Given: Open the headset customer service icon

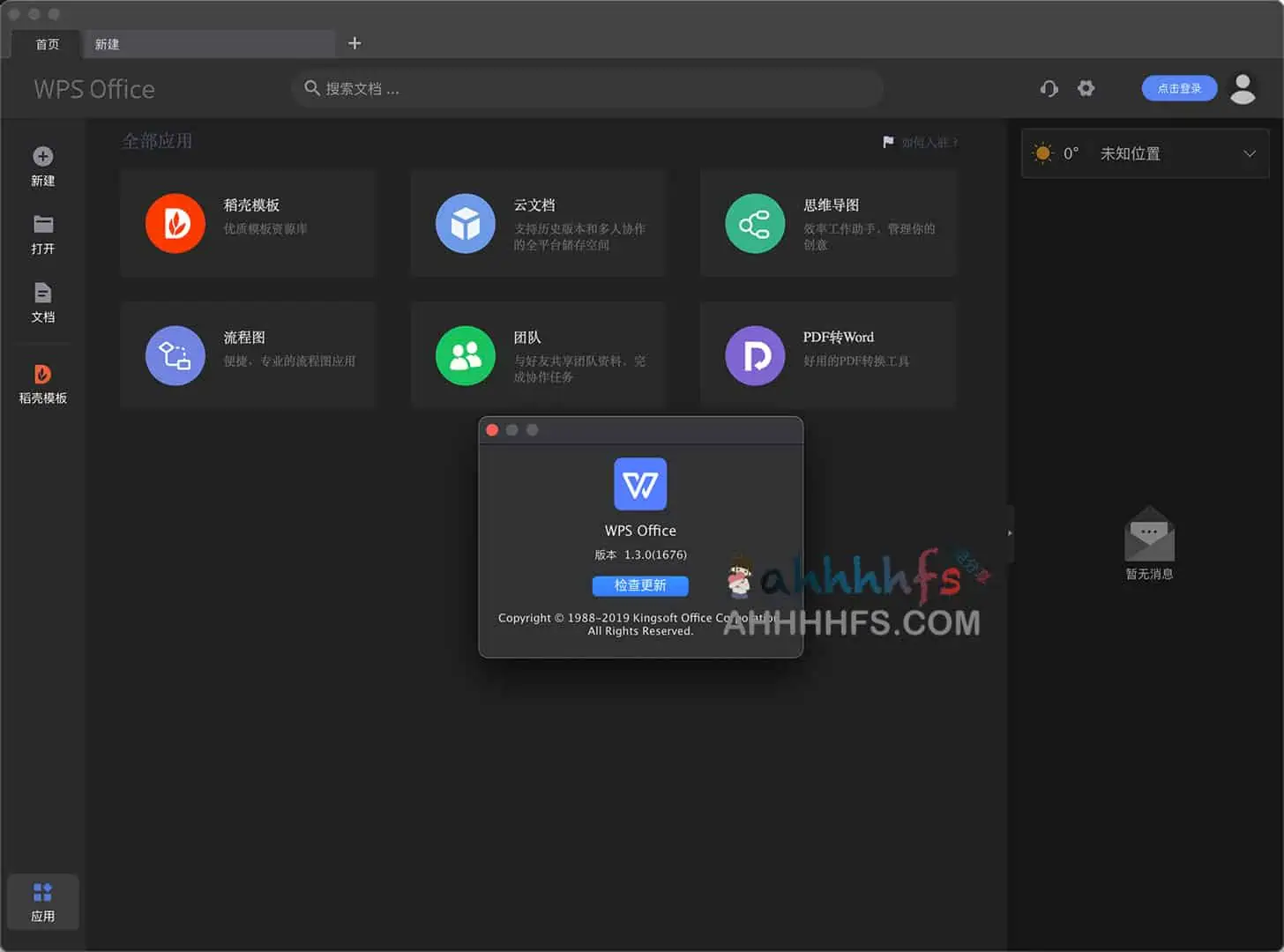Looking at the screenshot, I should 1049,88.
